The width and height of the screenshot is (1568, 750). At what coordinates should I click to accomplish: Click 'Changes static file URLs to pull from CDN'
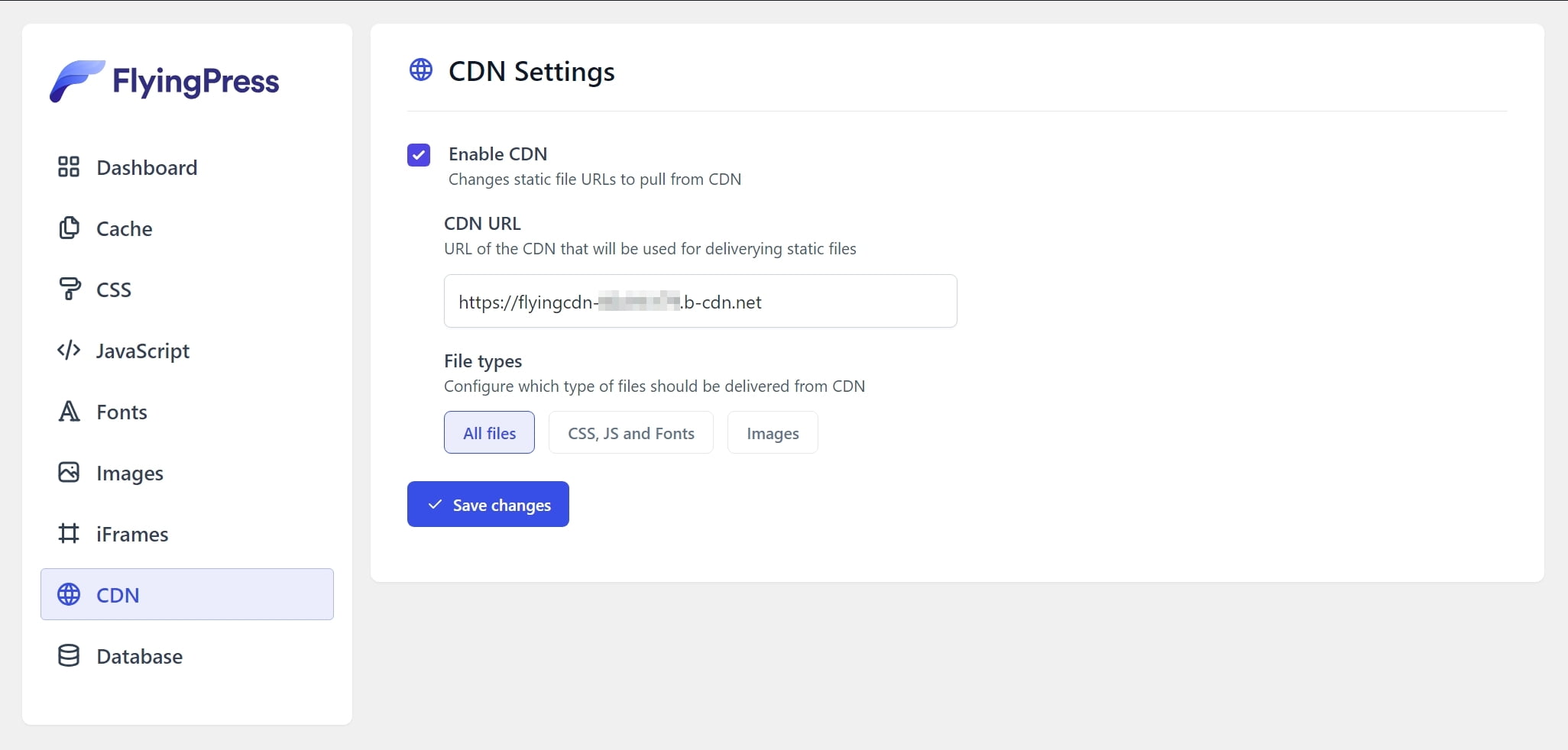pyautogui.click(x=594, y=179)
